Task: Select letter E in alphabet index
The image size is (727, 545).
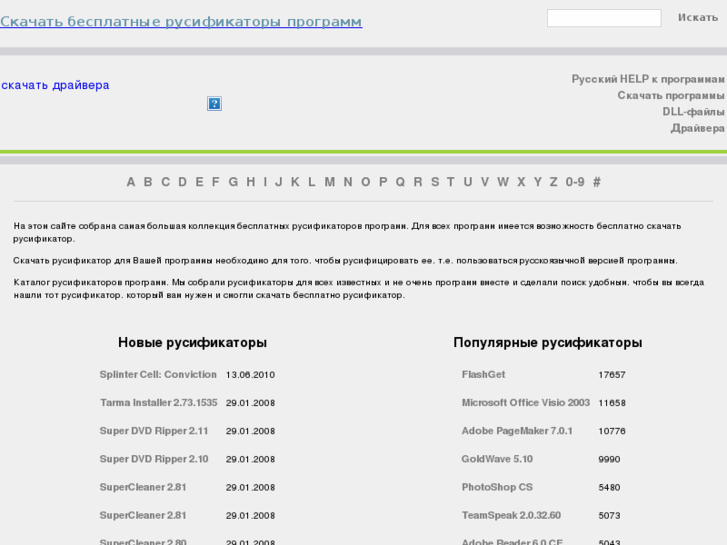Action: point(199,182)
